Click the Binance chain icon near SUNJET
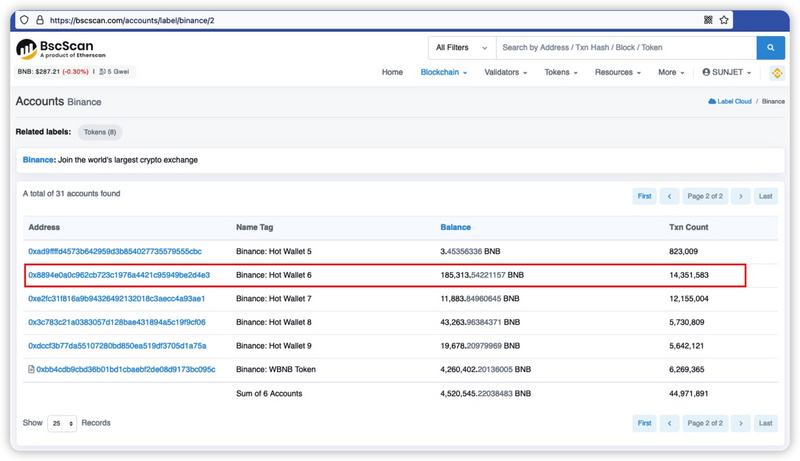Image resolution: width=800 pixels, height=461 pixels. pos(777,73)
